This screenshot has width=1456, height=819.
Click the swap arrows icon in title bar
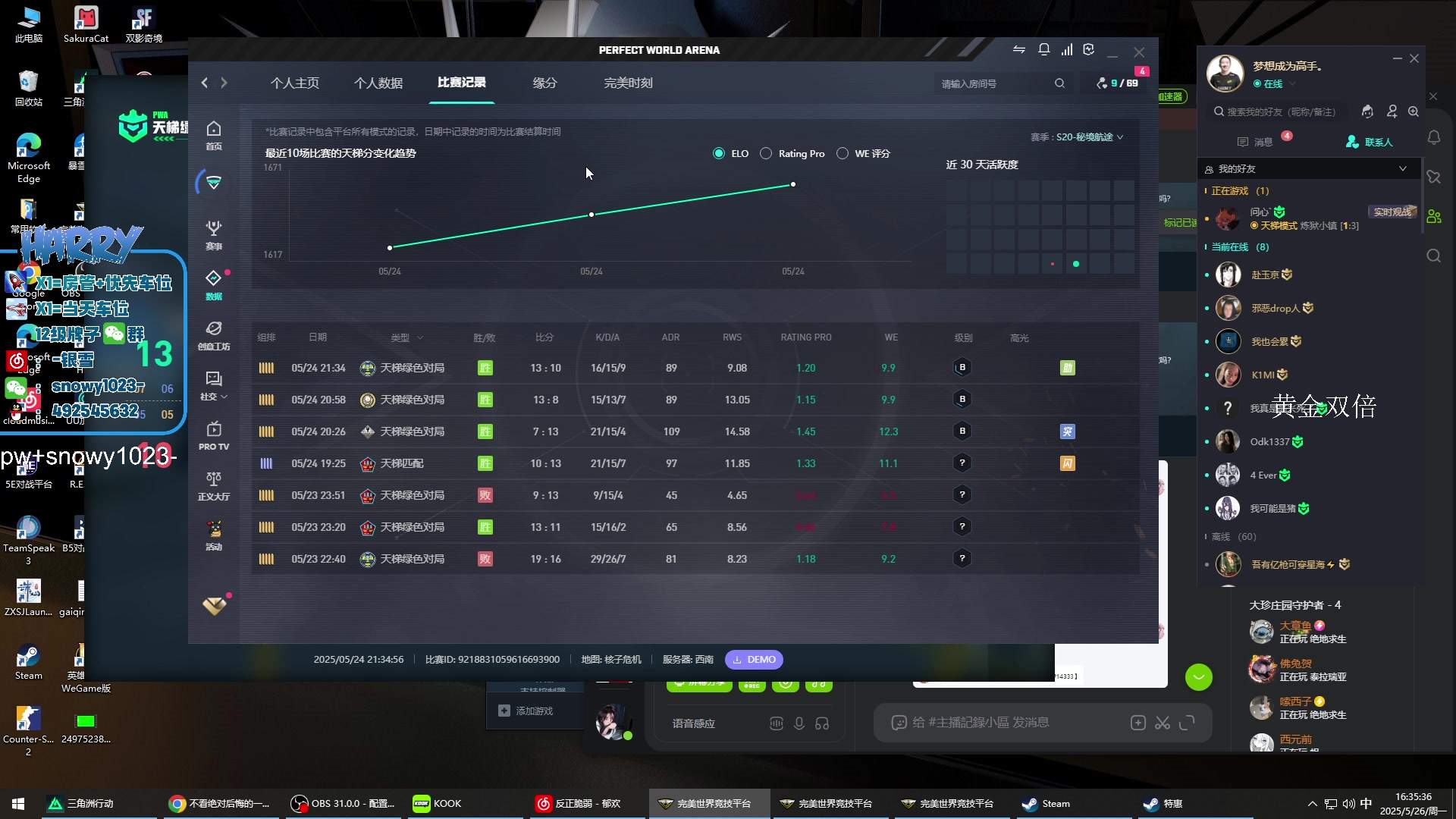[1019, 50]
